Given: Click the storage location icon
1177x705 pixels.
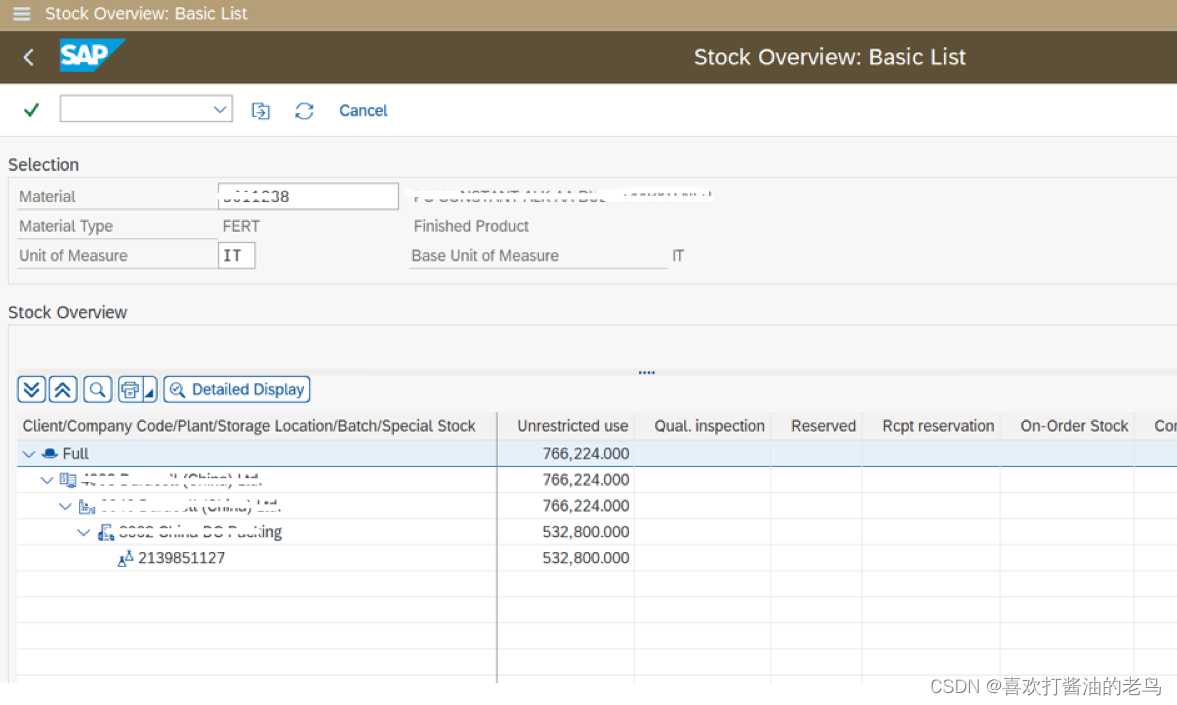Looking at the screenshot, I should pyautogui.click(x=106, y=532).
